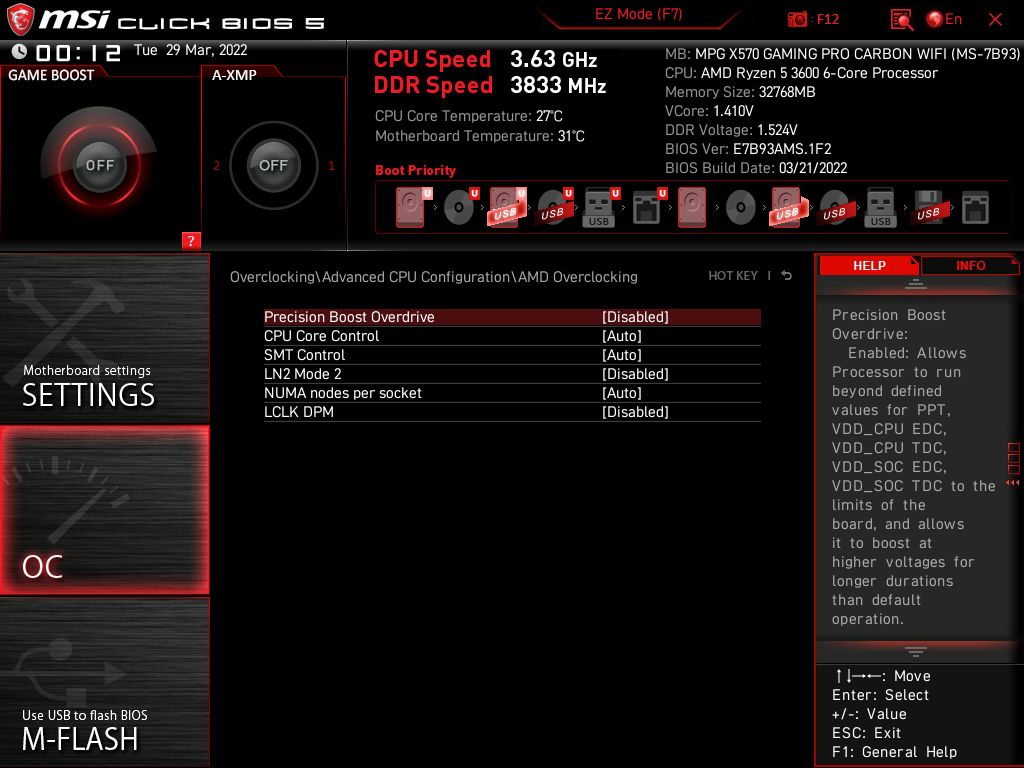Open the CPU Core Control [Auto] value
Image resolution: width=1024 pixels, height=768 pixels.
click(x=622, y=336)
